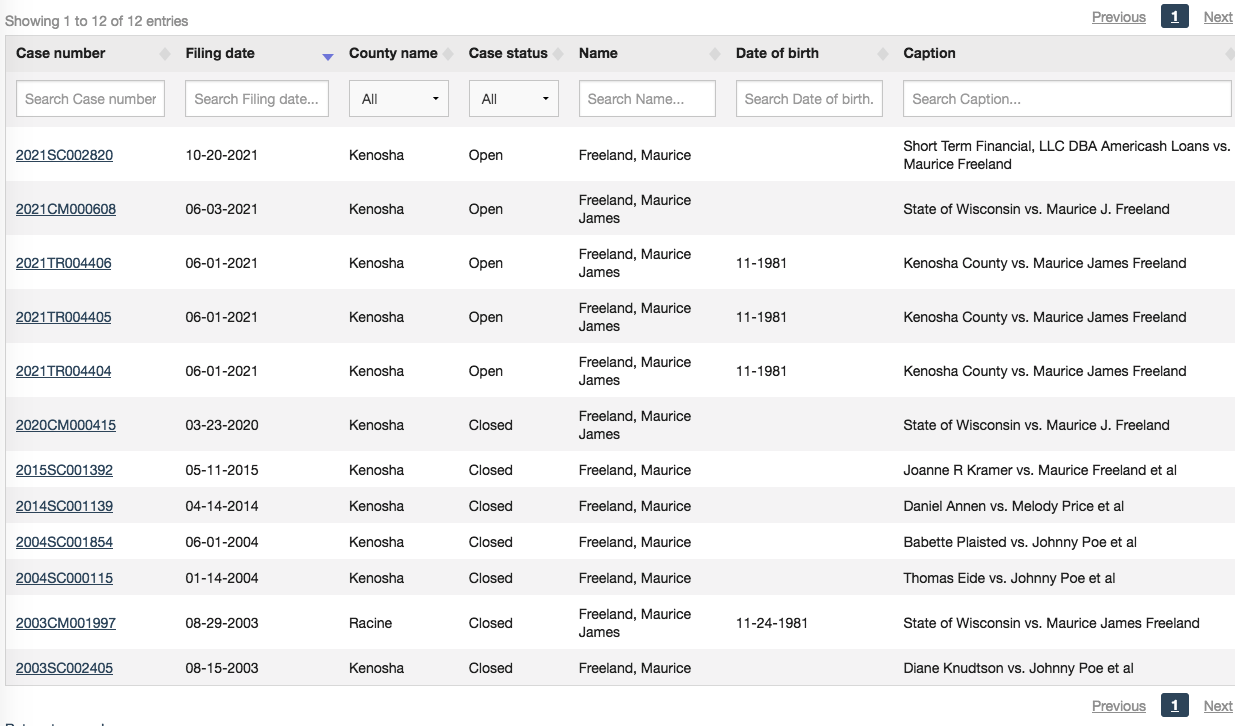Viewport: 1235px width, 726px height.
Task: Sort by Filing date column header
Action: tap(257, 53)
